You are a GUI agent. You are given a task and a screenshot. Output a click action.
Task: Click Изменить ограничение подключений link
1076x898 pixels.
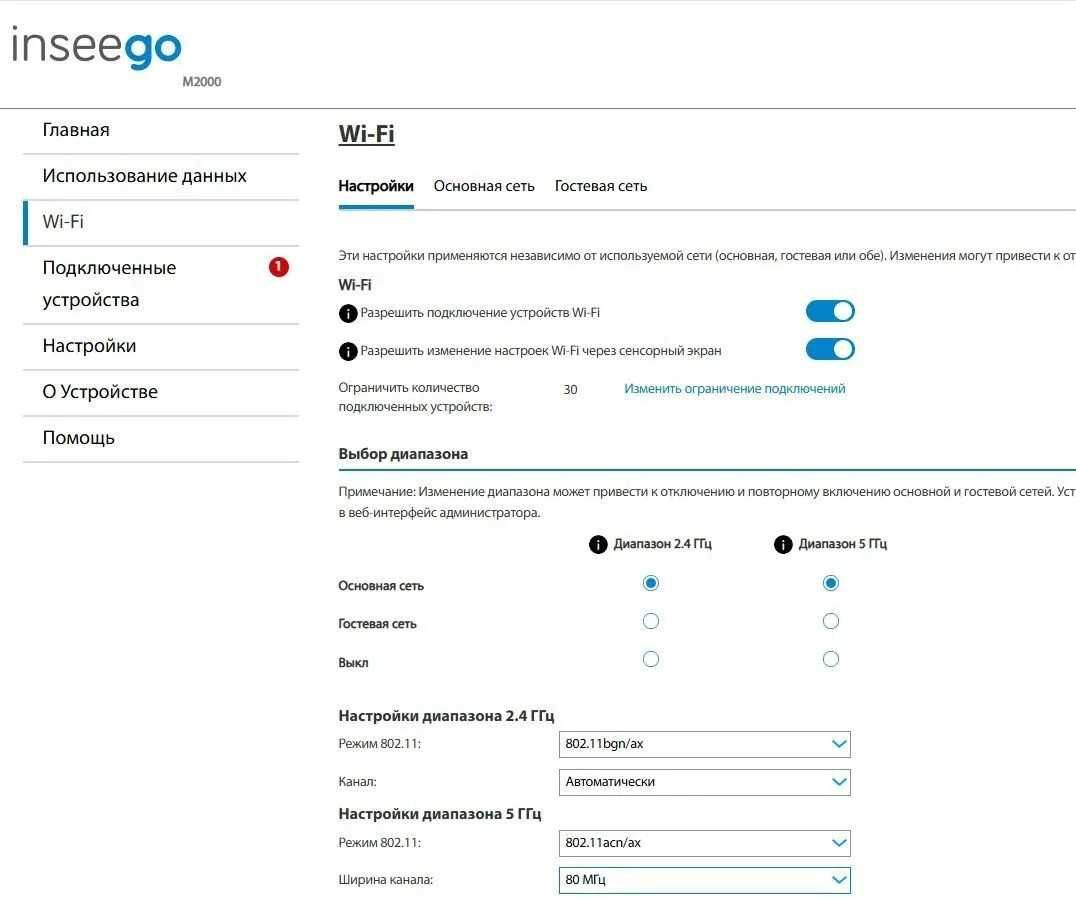[x=735, y=389]
